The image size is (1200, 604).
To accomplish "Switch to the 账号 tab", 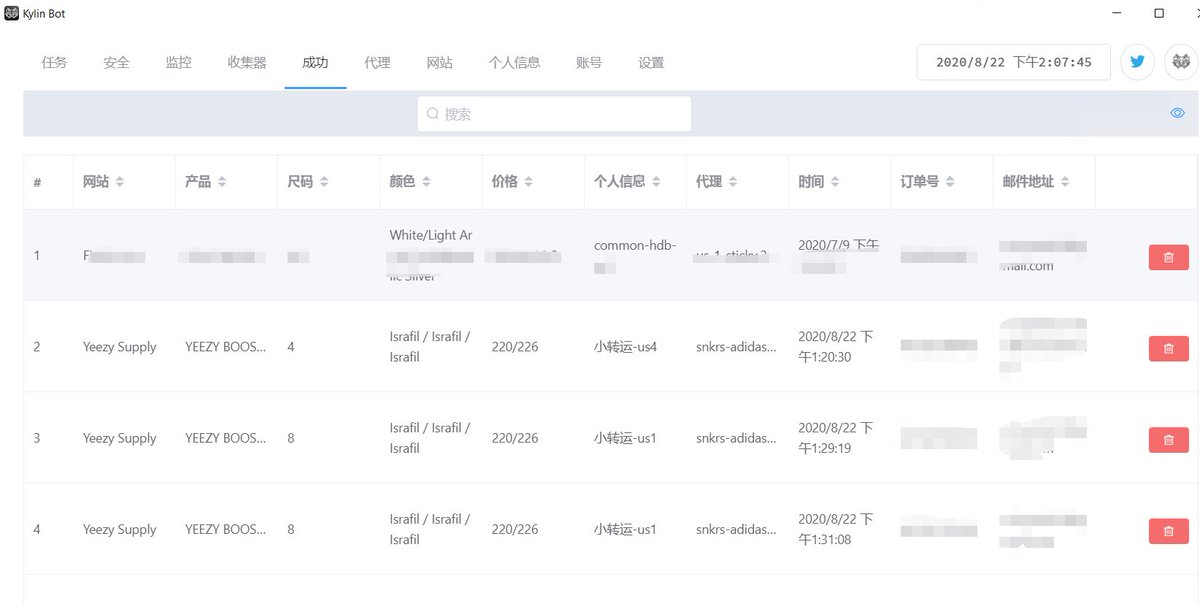I will [x=589, y=62].
